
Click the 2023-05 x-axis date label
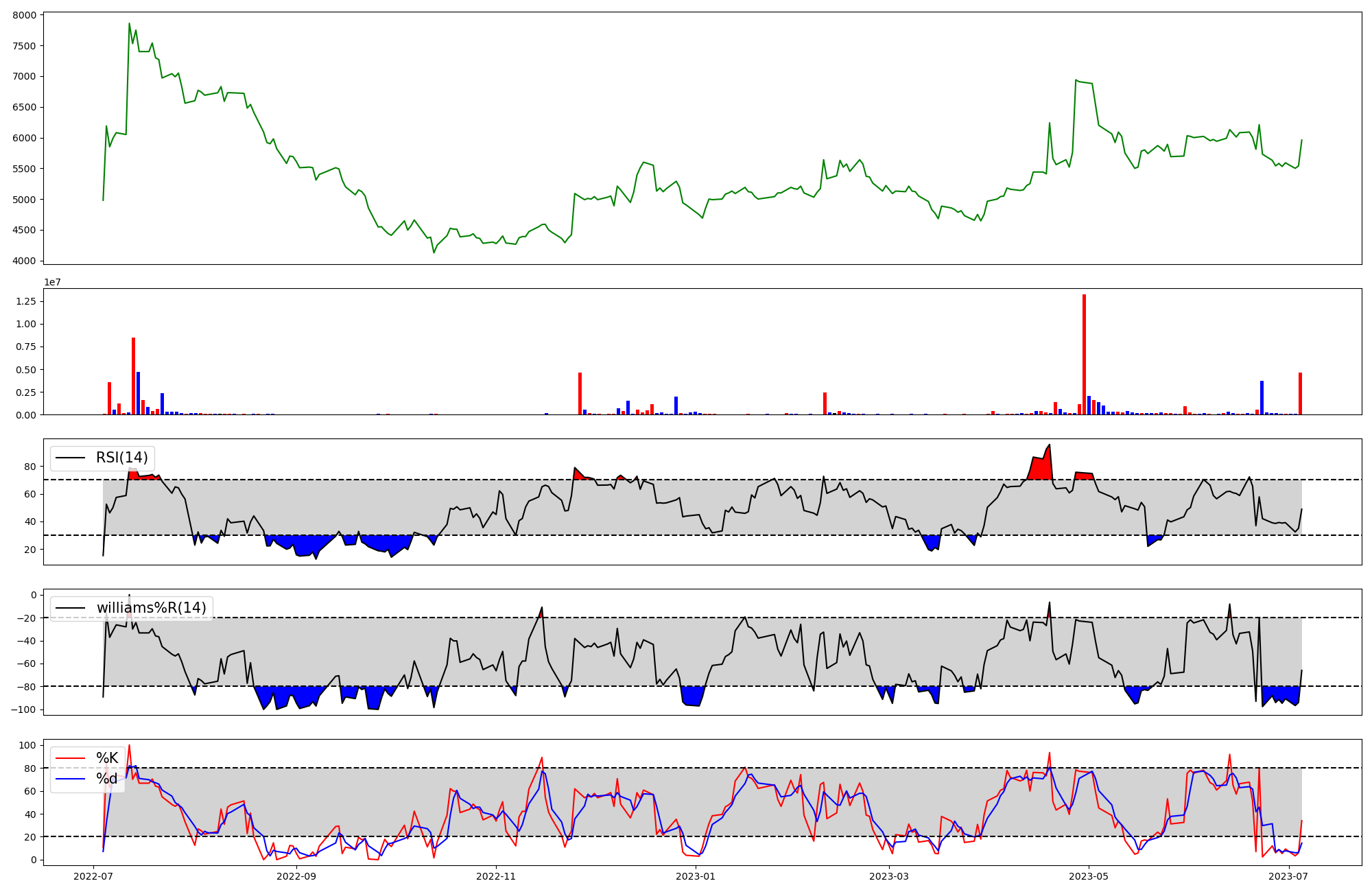1089,876
